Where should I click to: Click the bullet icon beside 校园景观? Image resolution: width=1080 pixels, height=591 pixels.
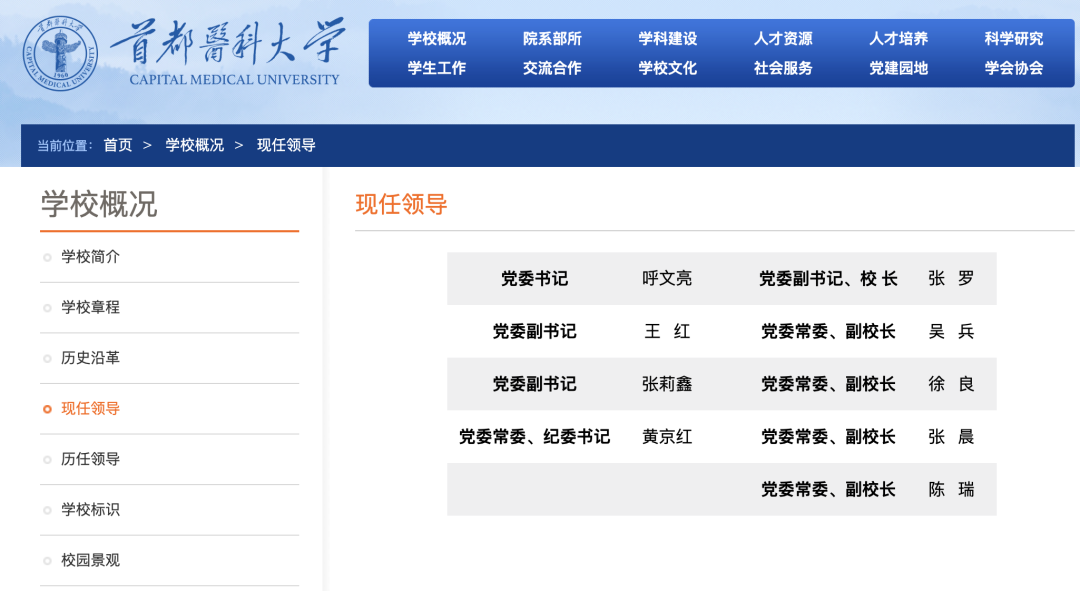[47, 561]
